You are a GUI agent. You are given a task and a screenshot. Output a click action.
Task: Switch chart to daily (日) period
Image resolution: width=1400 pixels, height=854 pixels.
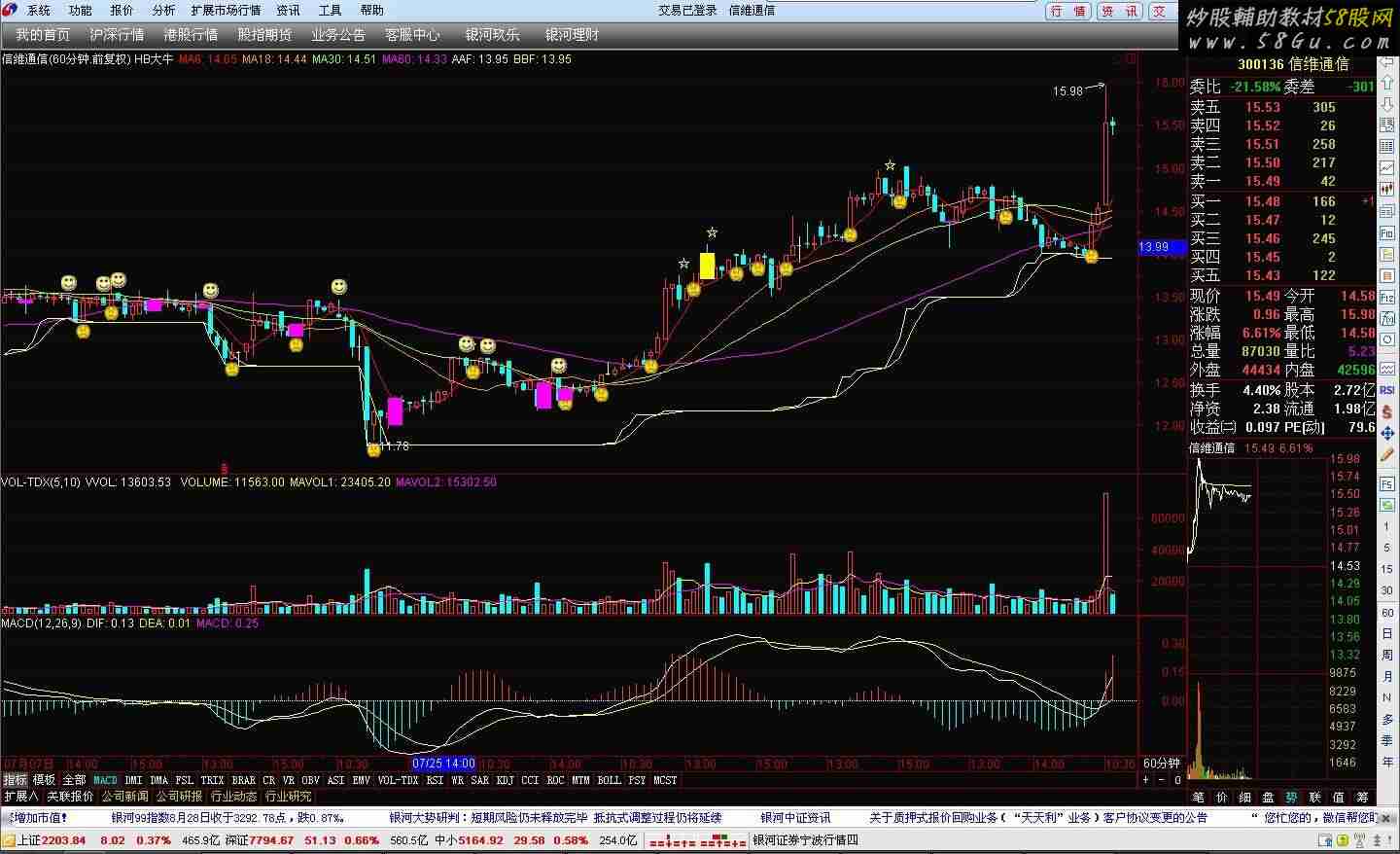click(1388, 634)
